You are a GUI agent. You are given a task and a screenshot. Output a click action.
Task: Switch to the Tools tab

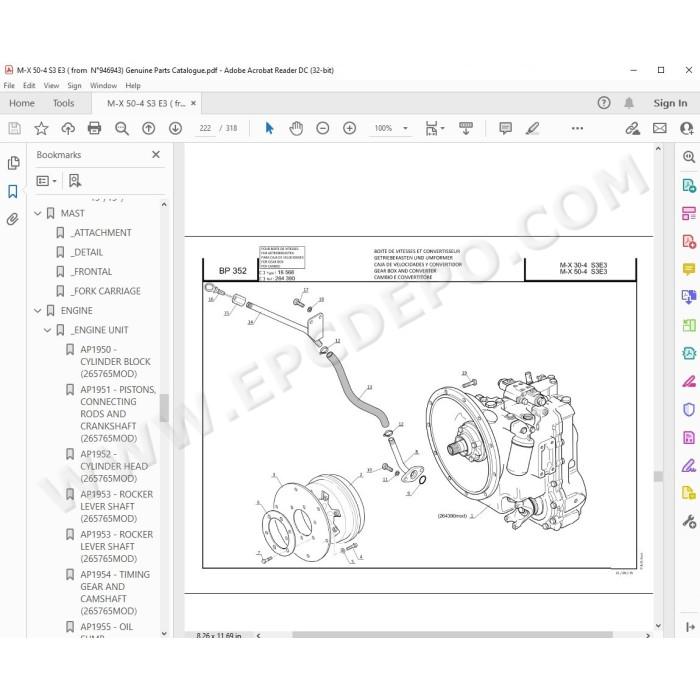tap(63, 103)
